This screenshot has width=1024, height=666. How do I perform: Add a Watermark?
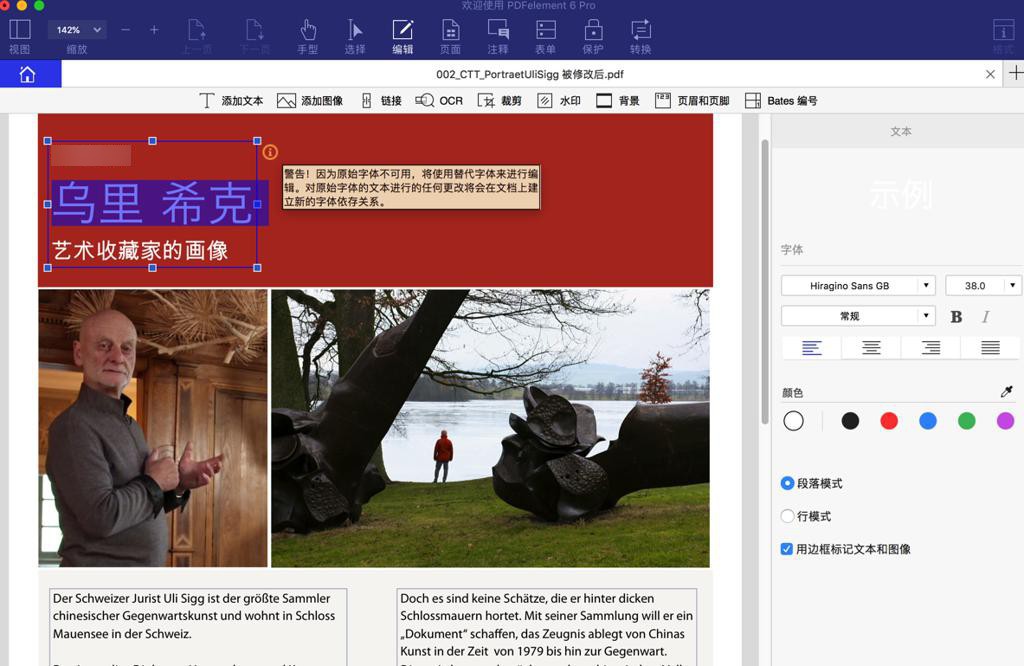point(558,101)
